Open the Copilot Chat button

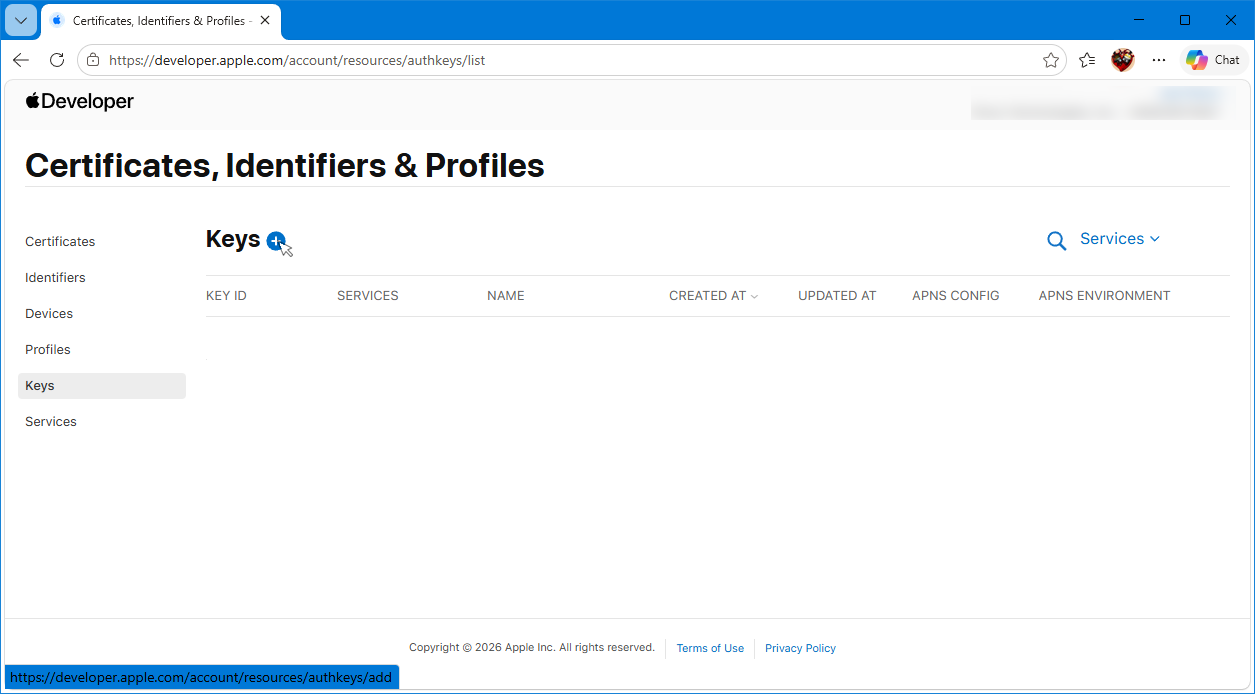tap(1213, 60)
